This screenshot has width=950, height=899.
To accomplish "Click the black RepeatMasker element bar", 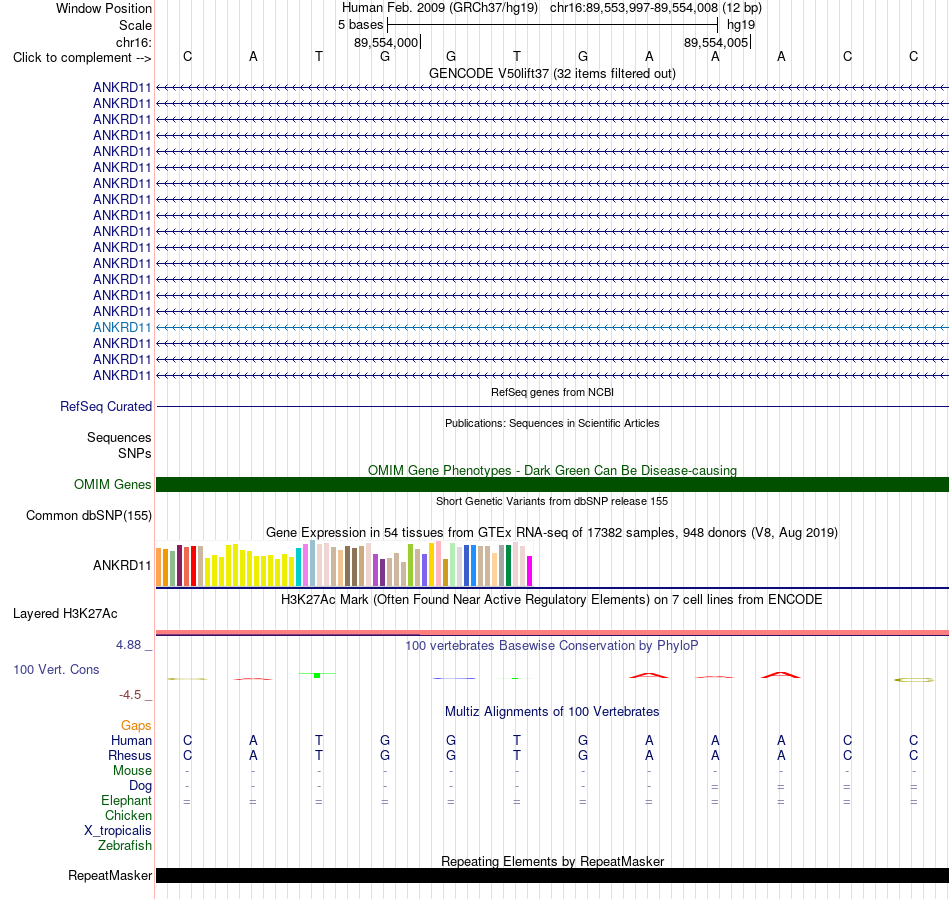I will tap(552, 875).
